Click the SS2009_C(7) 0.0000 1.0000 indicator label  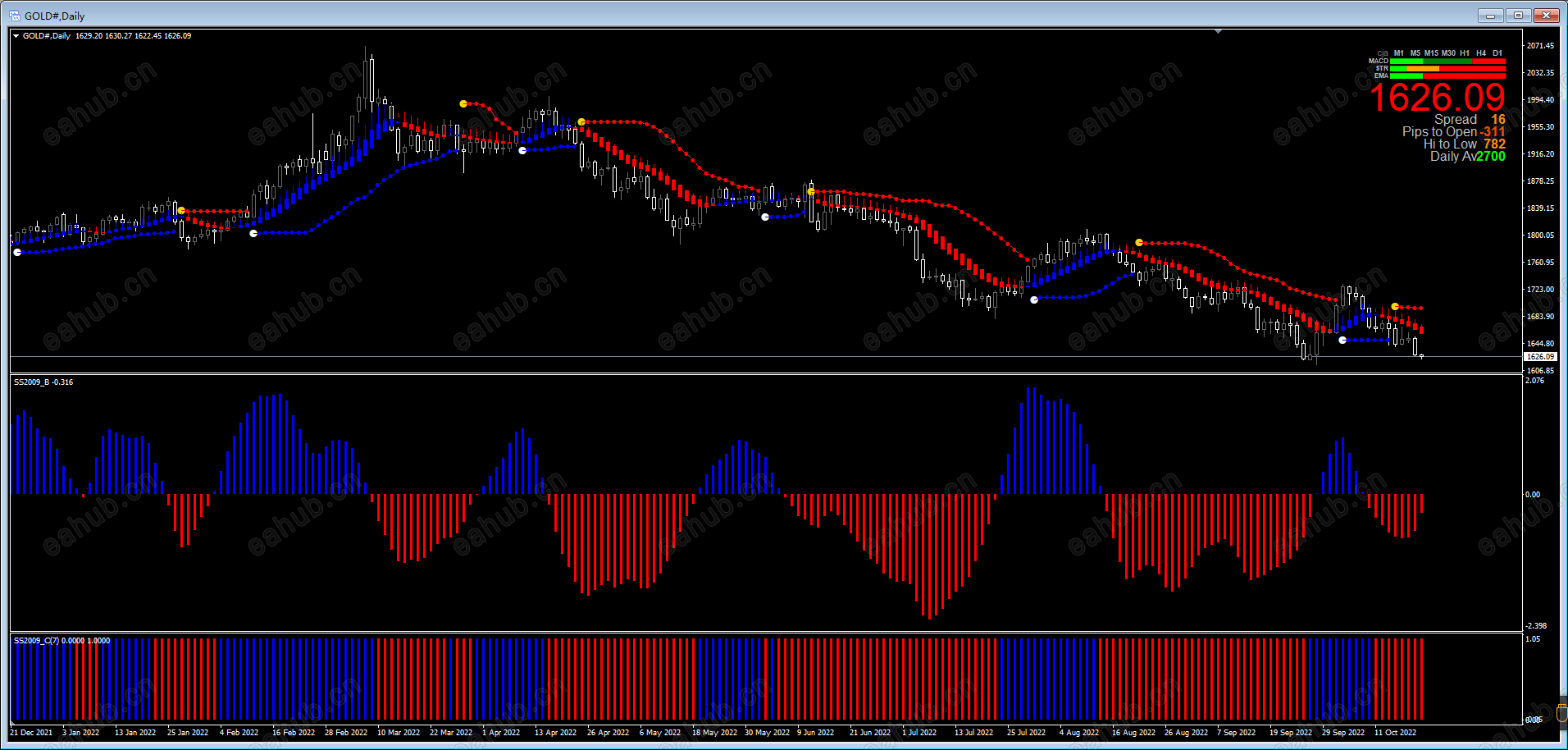[62, 641]
